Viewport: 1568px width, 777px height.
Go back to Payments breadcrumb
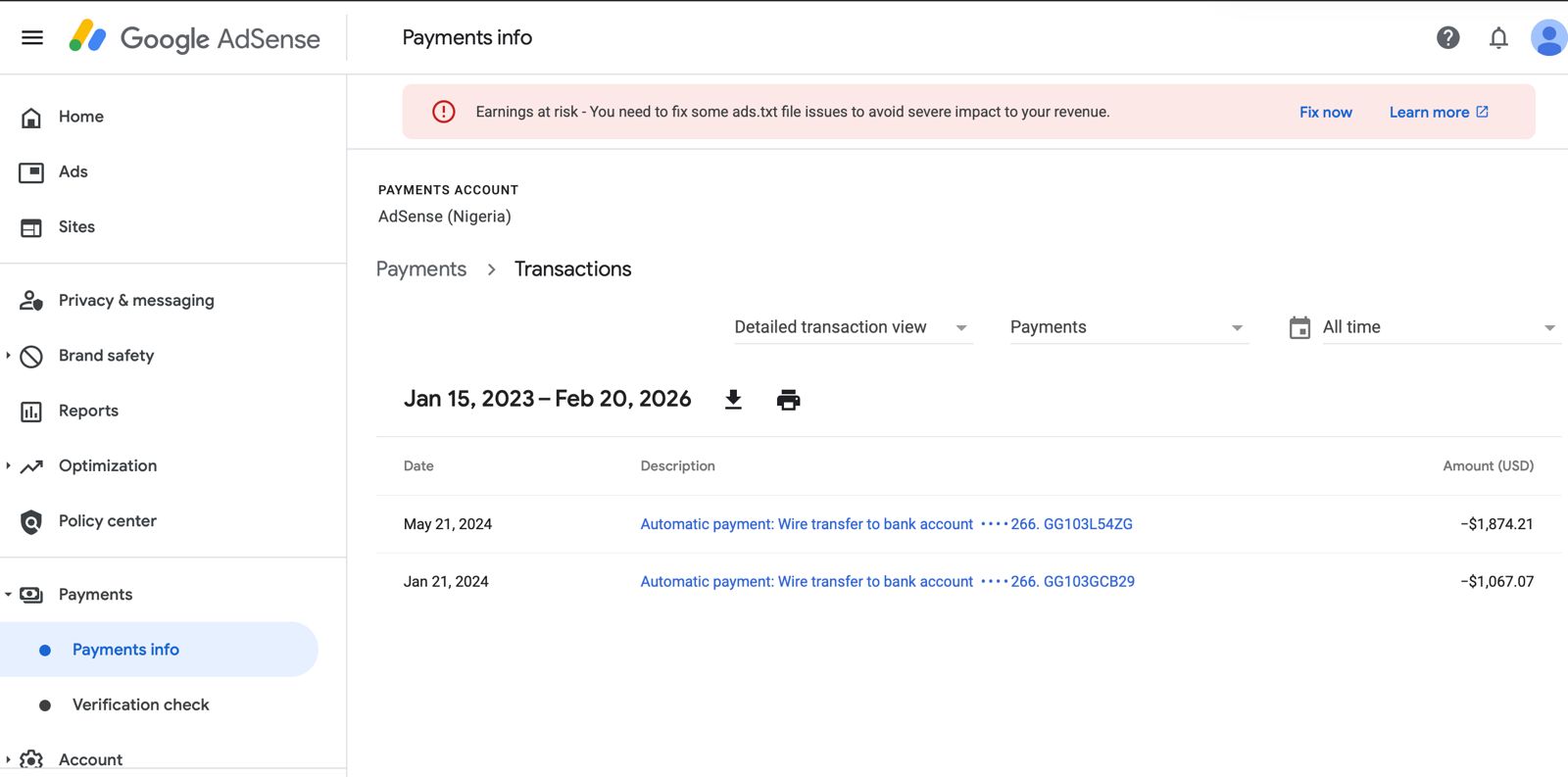(x=421, y=269)
